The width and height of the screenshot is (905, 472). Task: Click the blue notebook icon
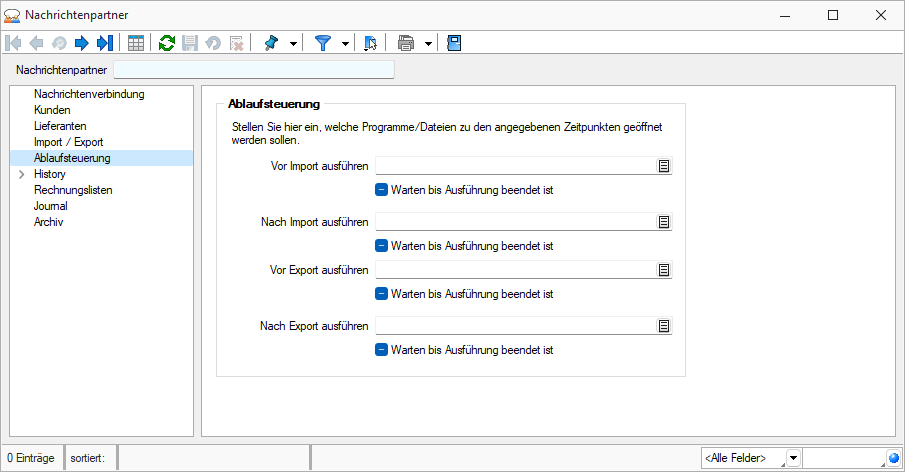point(454,43)
